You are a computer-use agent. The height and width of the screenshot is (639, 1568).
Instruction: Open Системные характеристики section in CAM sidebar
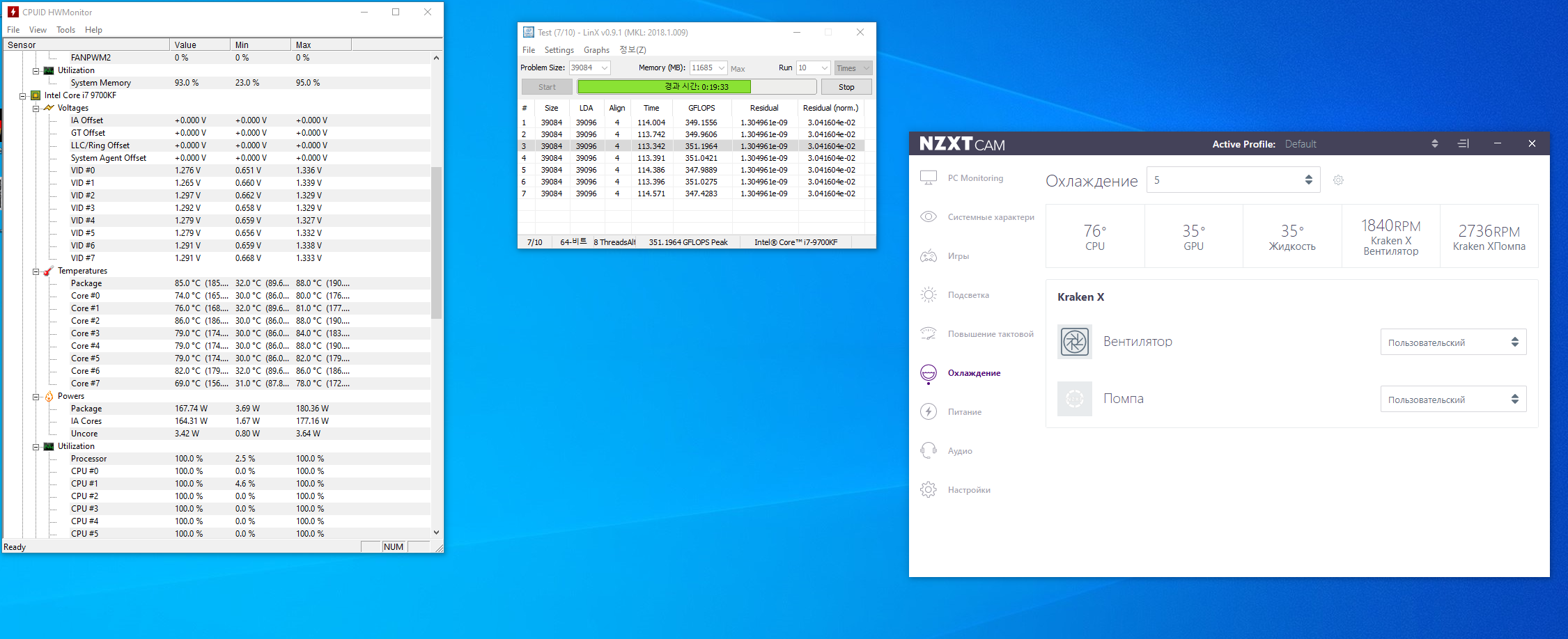click(991, 217)
